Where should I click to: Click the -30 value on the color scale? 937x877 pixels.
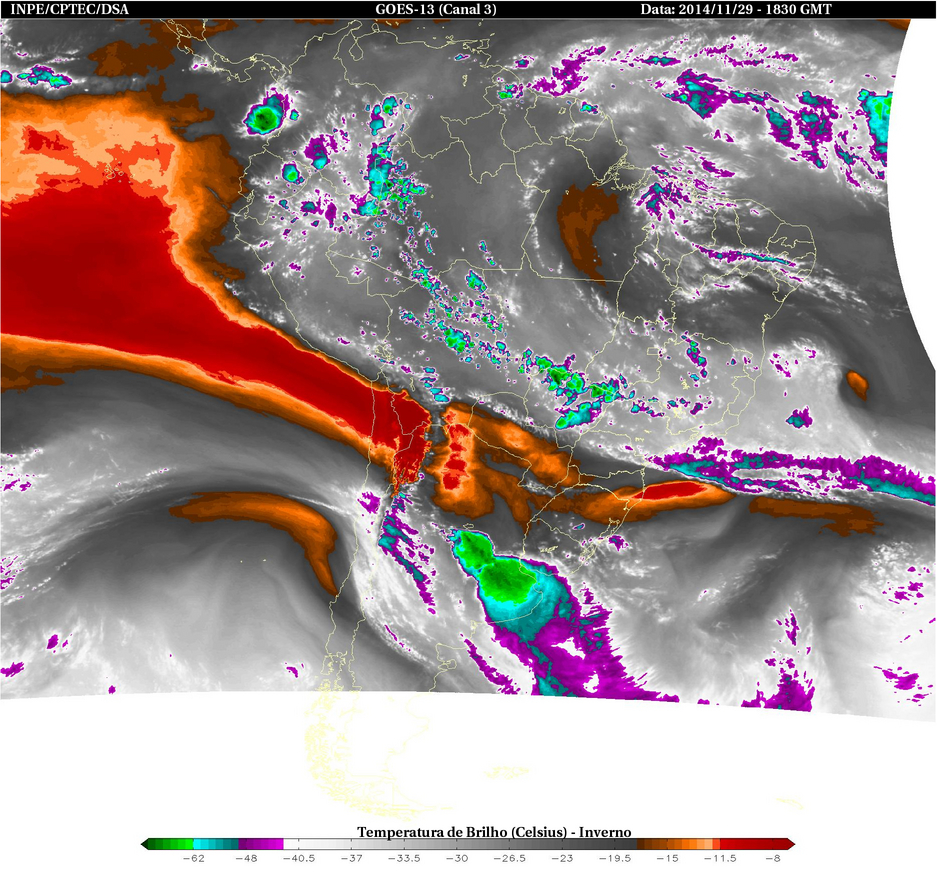(457, 858)
